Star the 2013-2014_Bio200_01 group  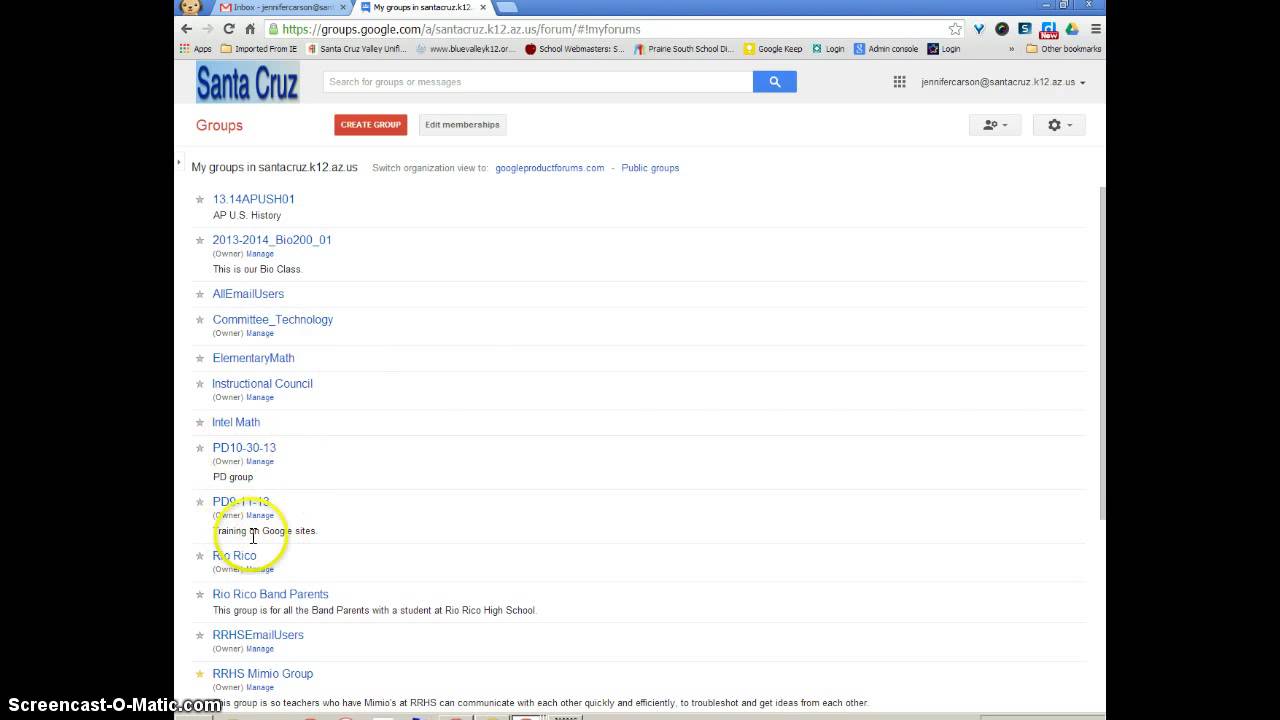tap(199, 240)
